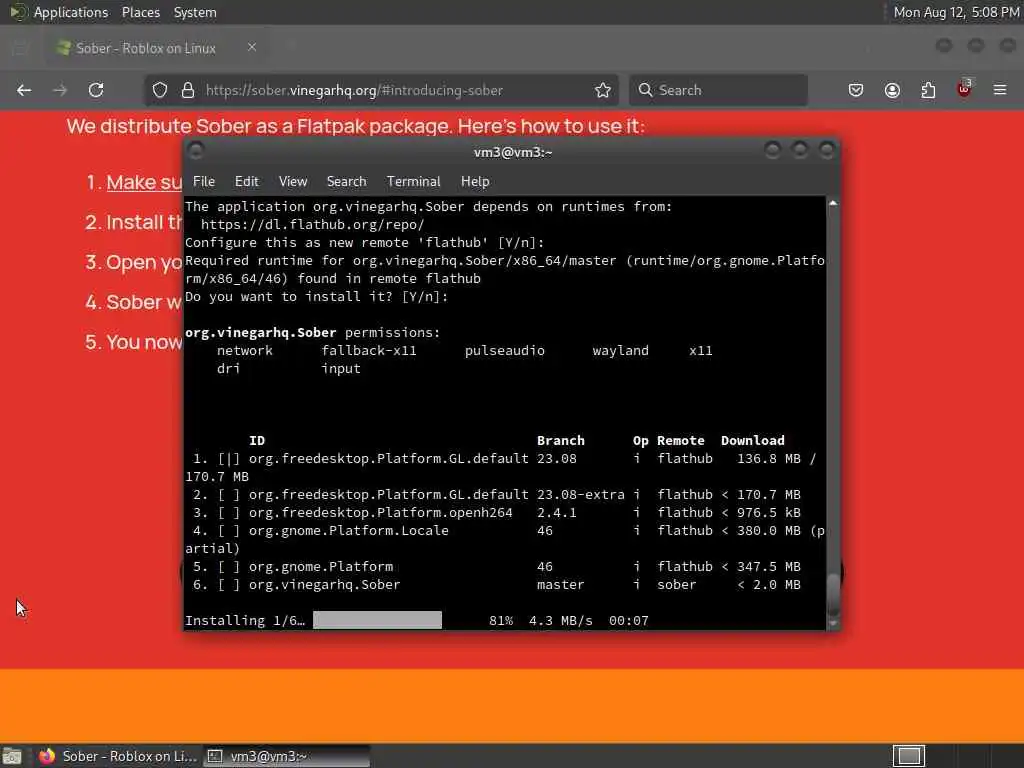Image resolution: width=1024 pixels, height=768 pixels.
Task: Go back using the browser back arrow
Action: [x=24, y=90]
